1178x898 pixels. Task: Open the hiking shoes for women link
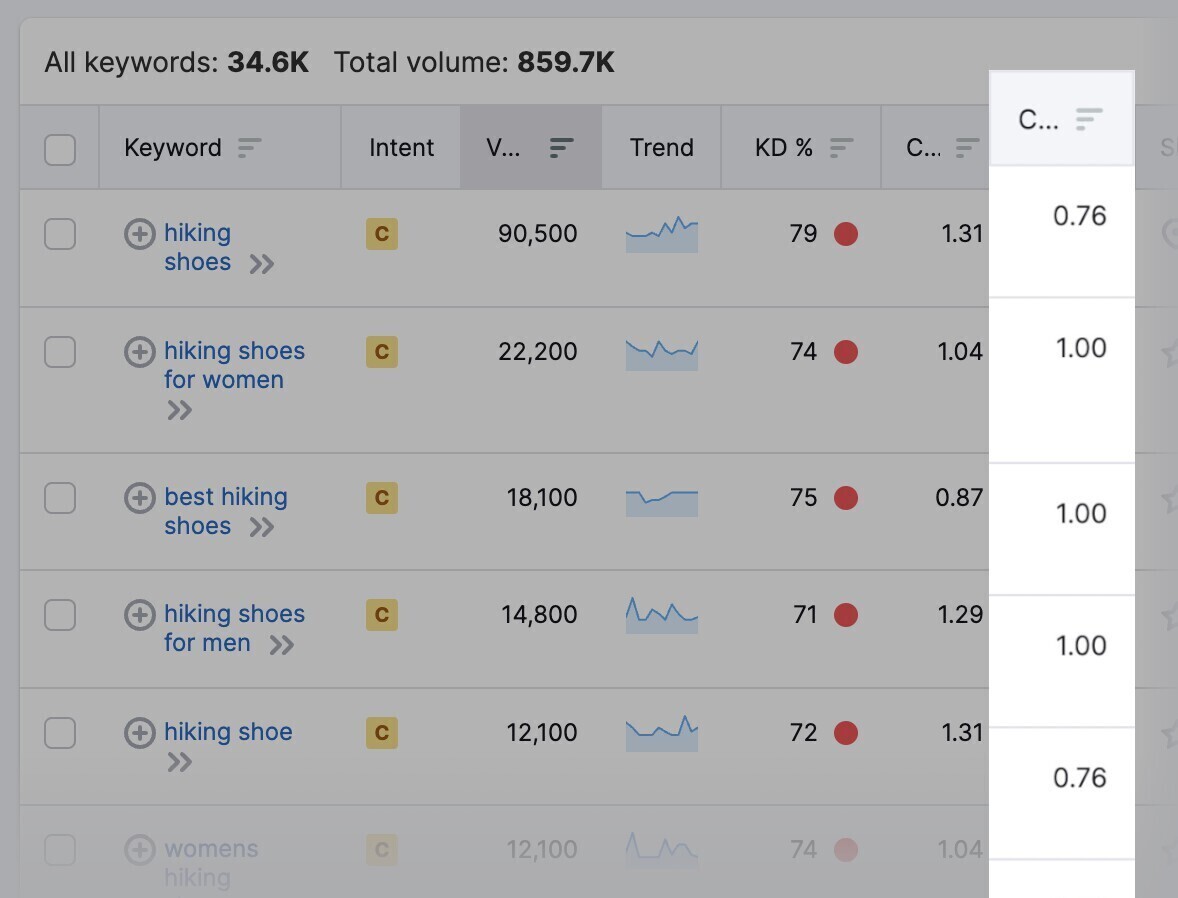coord(234,365)
